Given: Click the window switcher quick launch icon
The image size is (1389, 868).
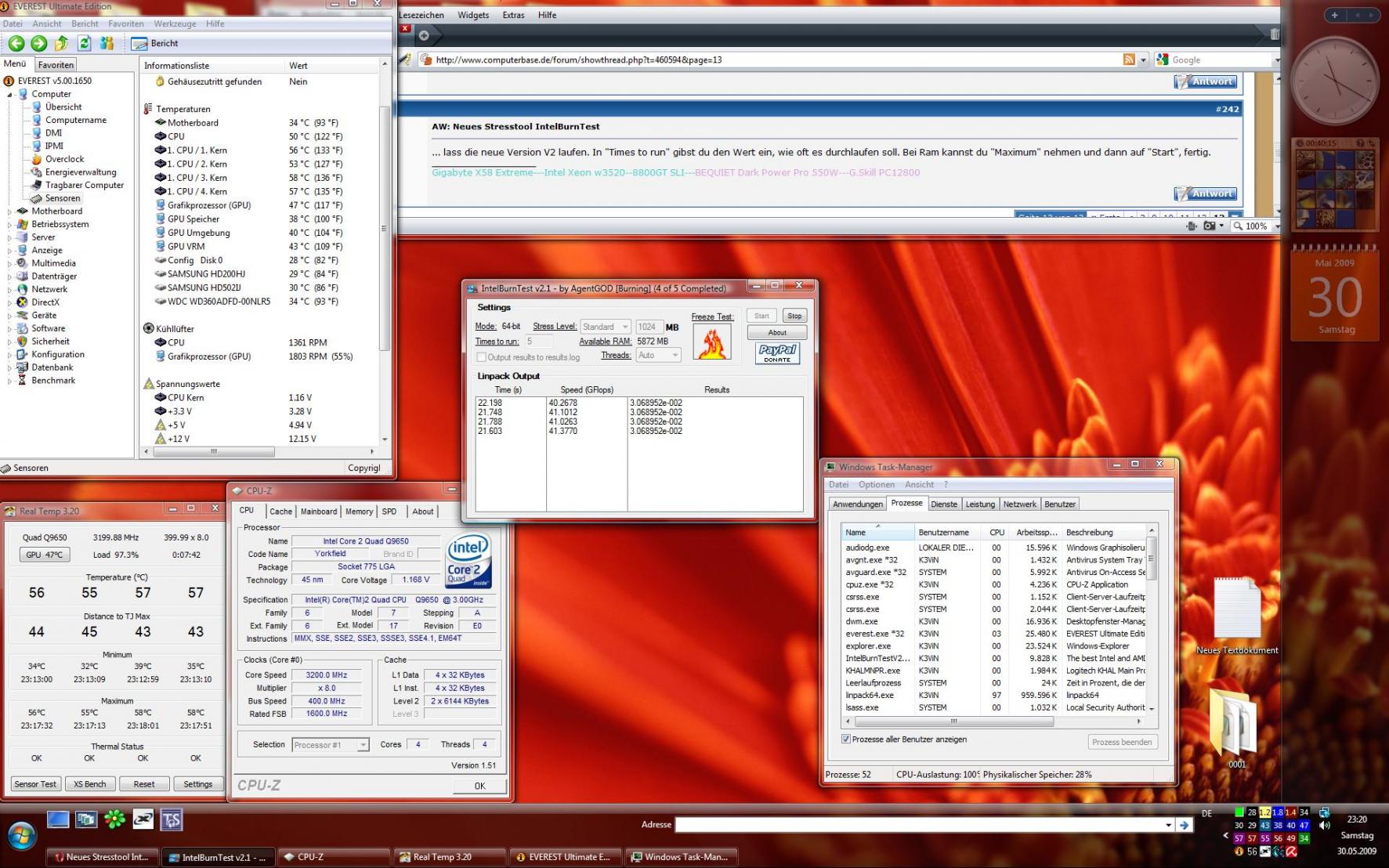Looking at the screenshot, I should coord(86,820).
